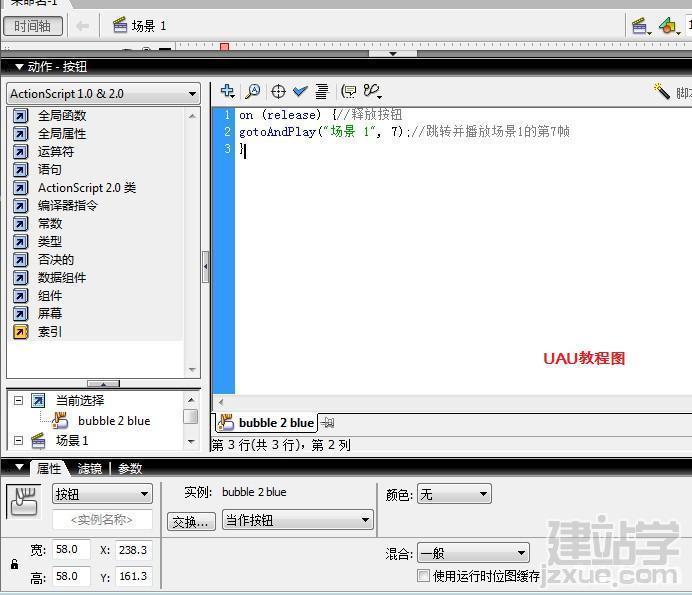Screen dimensions: 692x595
Task: Click the toolbox list scroll down arrow
Action: 192,369
